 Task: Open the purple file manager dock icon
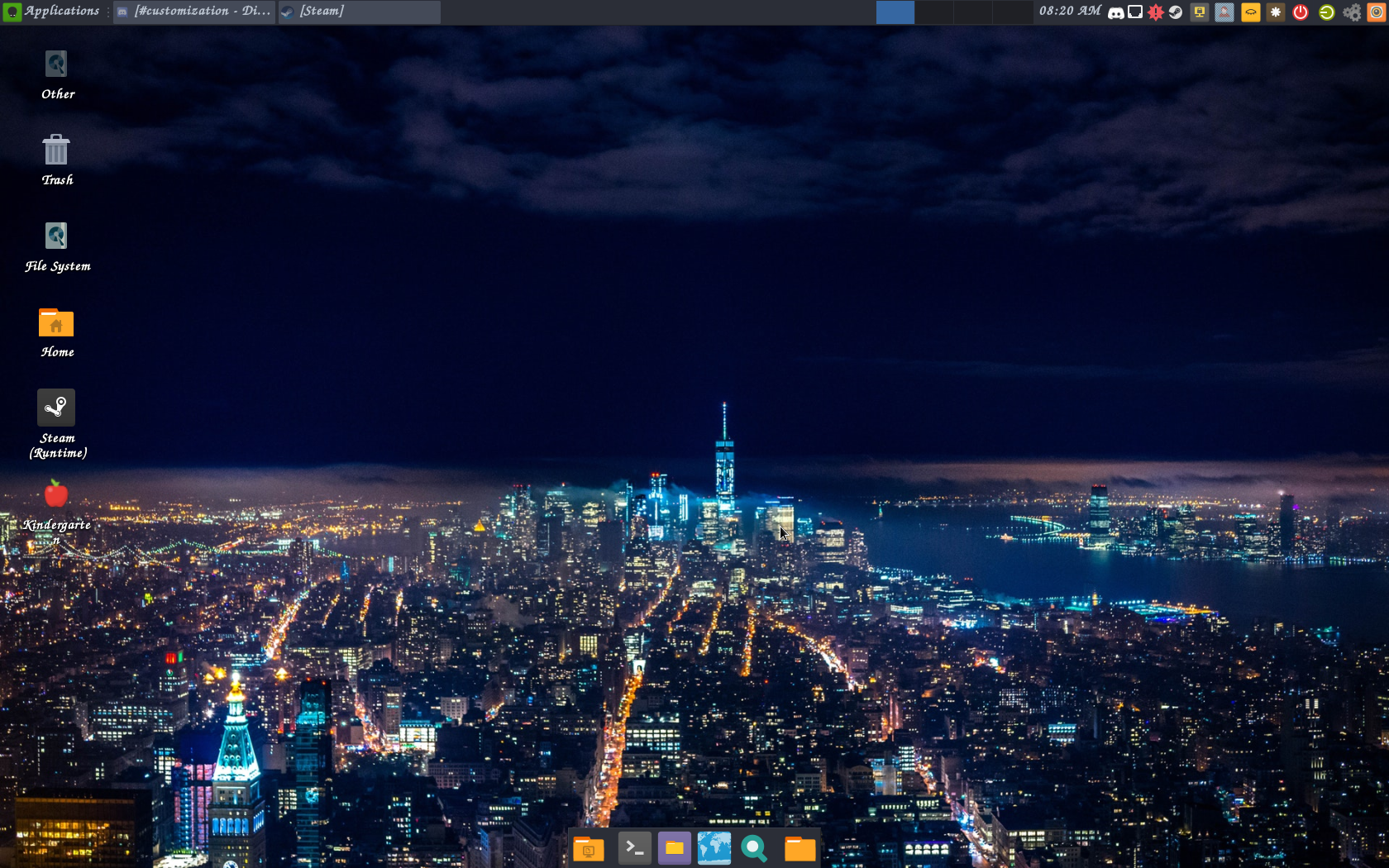coord(675,848)
